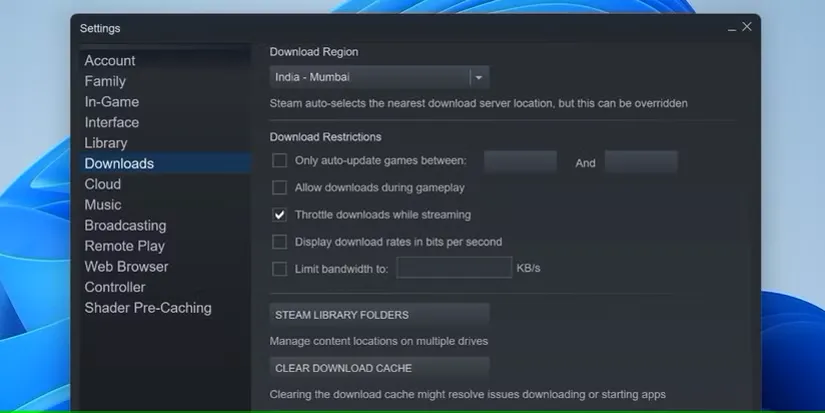825x413 pixels.
Task: Open the Download Region dropdown arrow
Action: point(479,77)
